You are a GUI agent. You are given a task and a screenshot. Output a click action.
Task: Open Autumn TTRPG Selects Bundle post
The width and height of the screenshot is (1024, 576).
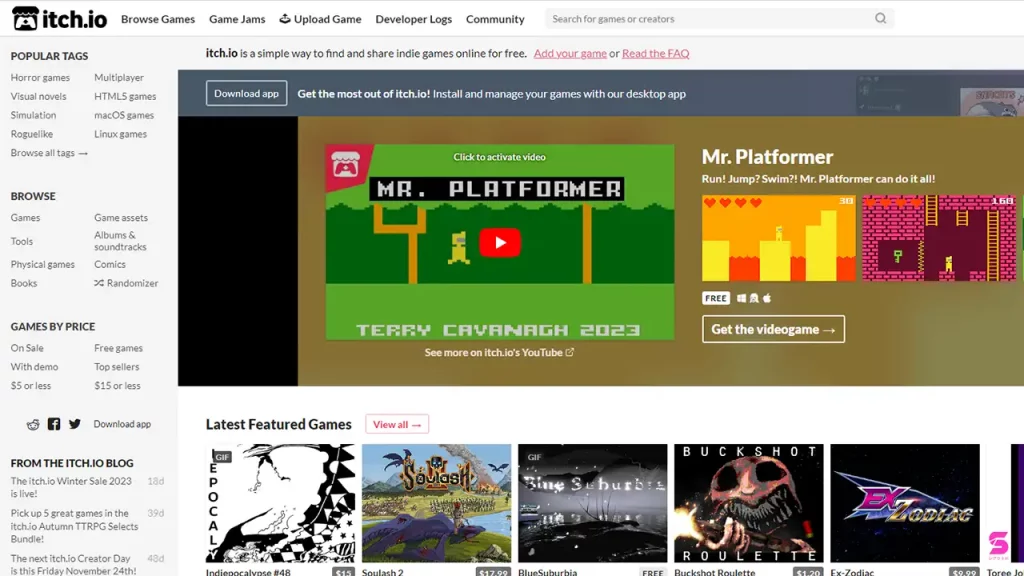[x=74, y=526]
